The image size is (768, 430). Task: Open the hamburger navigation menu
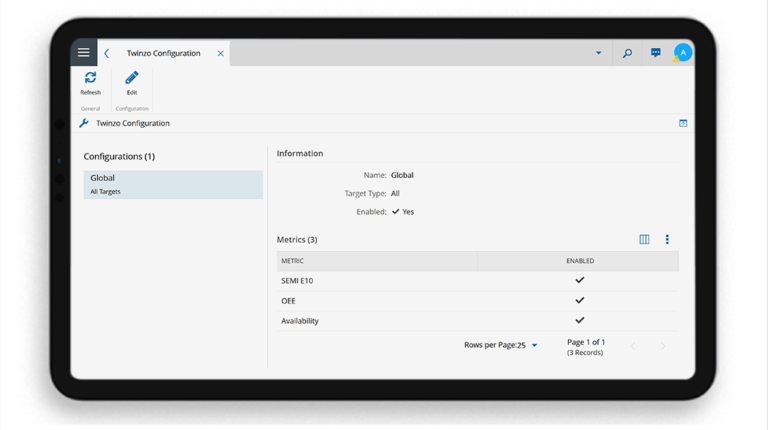84,53
